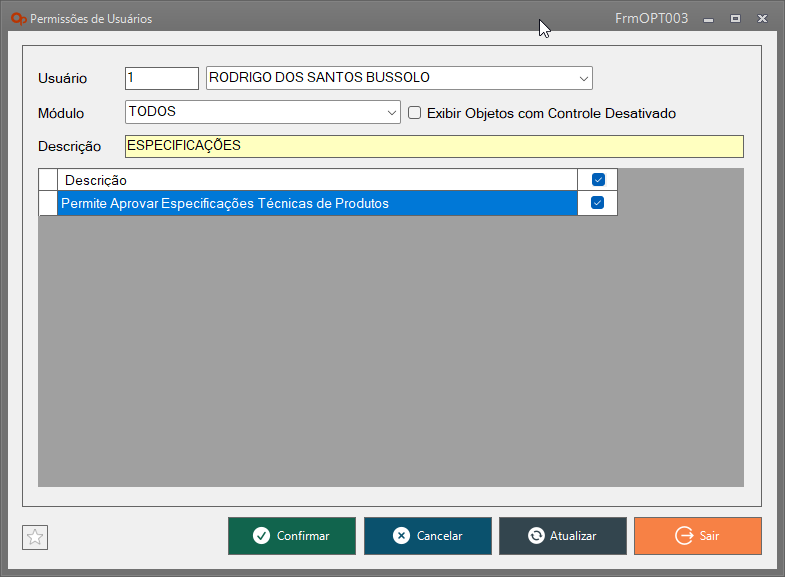
Task: Click the app logo in the title bar
Action: pos(18,19)
